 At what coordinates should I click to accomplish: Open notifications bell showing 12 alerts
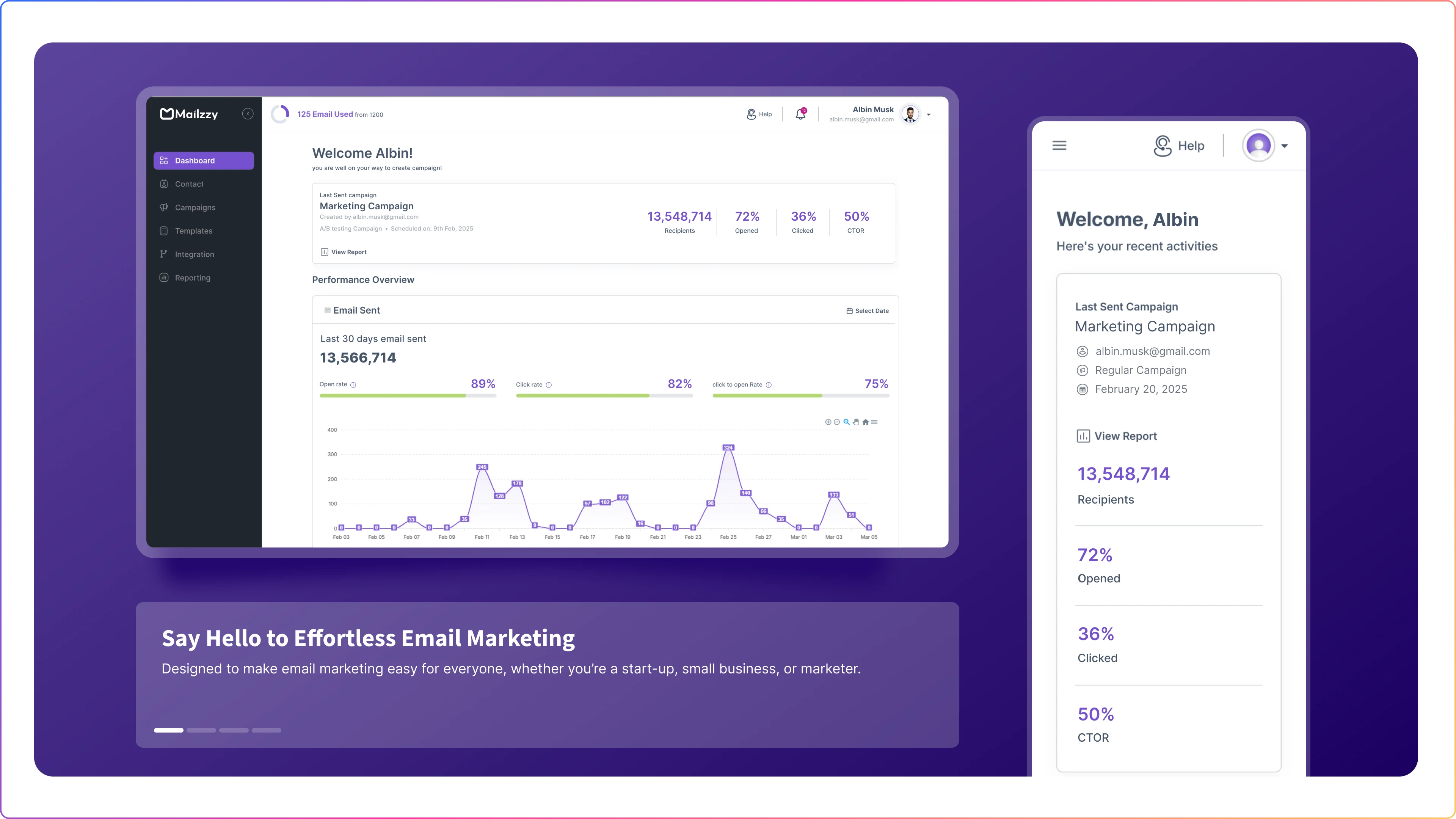pyautogui.click(x=801, y=114)
